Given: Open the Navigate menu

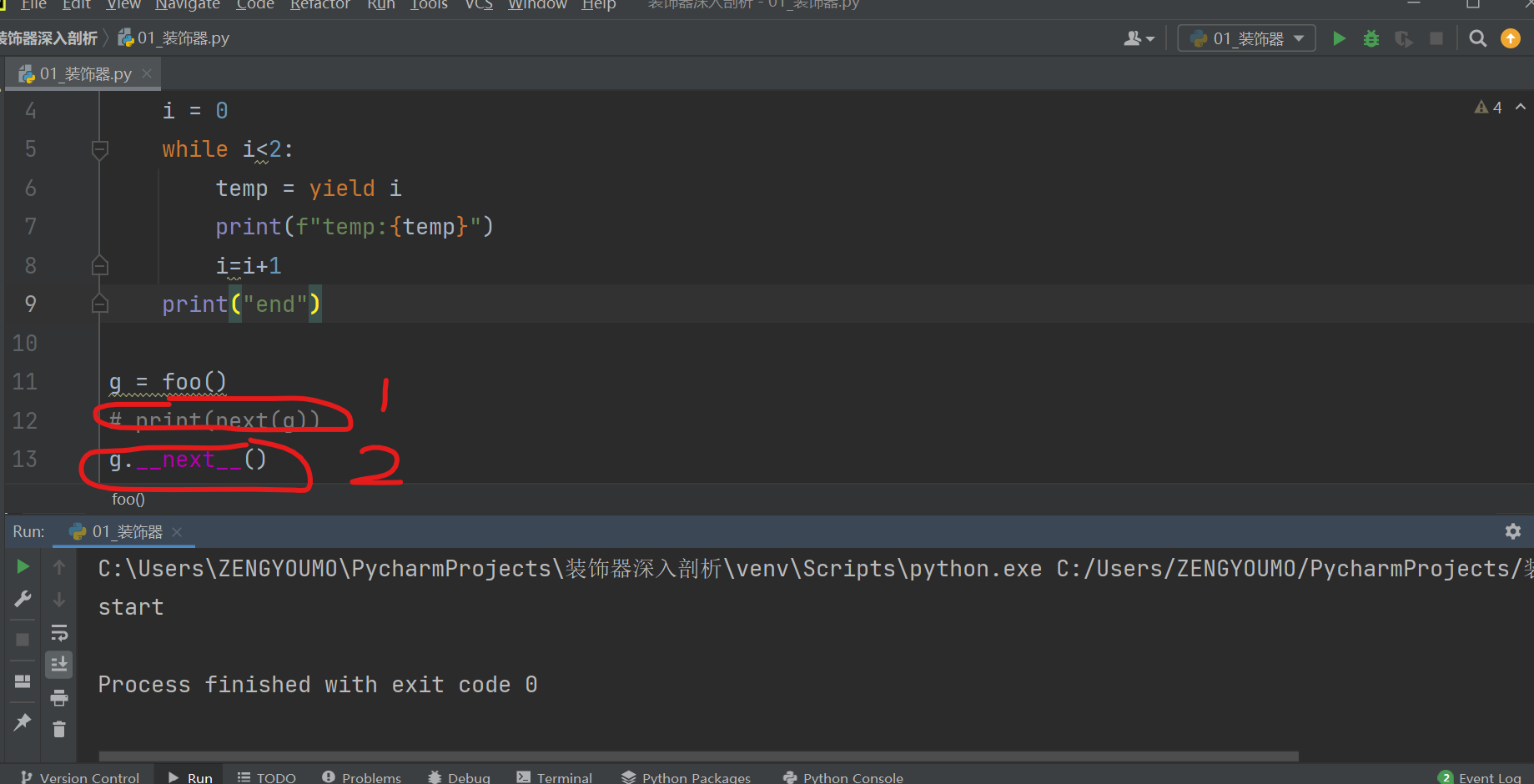Looking at the screenshot, I should (188, 5).
